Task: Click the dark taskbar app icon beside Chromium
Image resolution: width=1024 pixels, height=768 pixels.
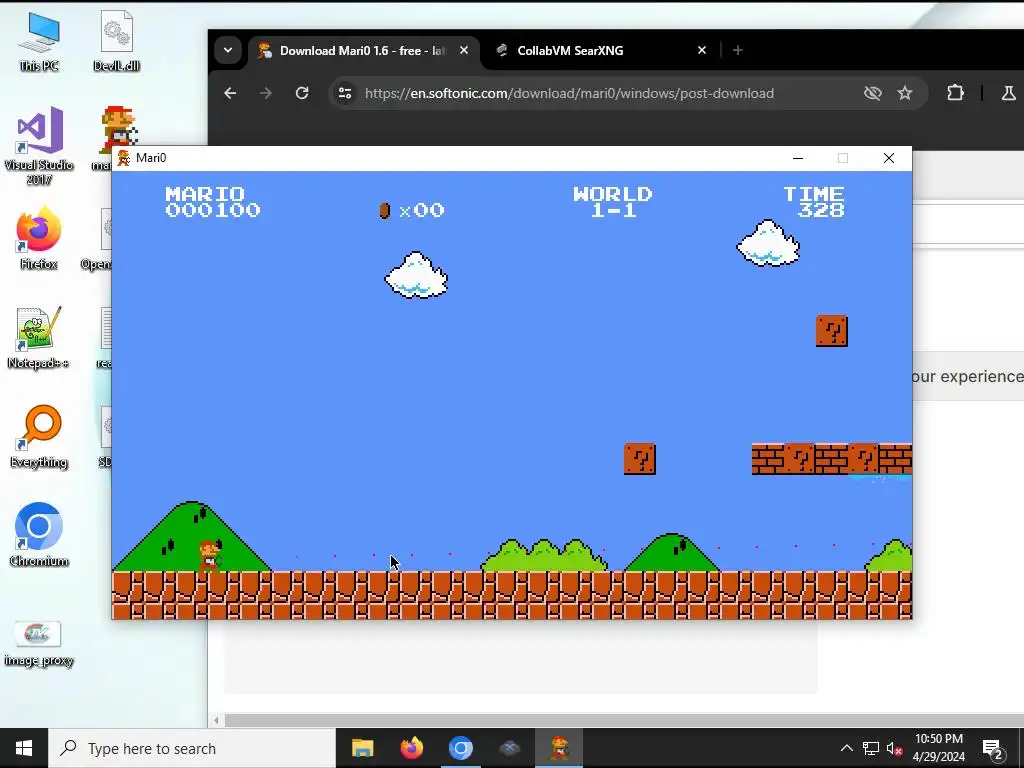Action: [509, 748]
